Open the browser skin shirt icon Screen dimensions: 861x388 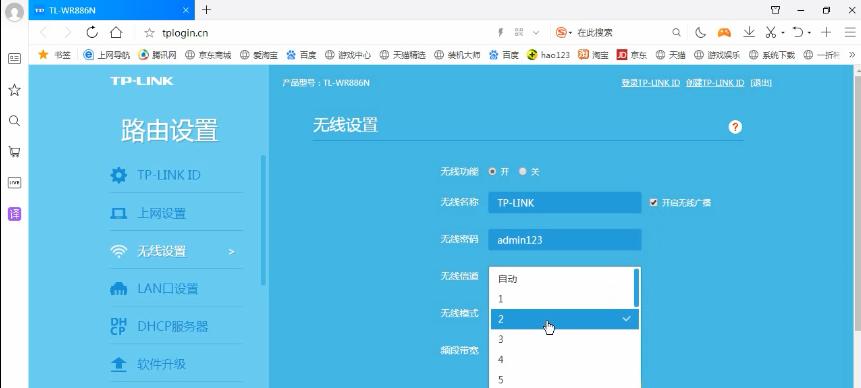[x=775, y=10]
